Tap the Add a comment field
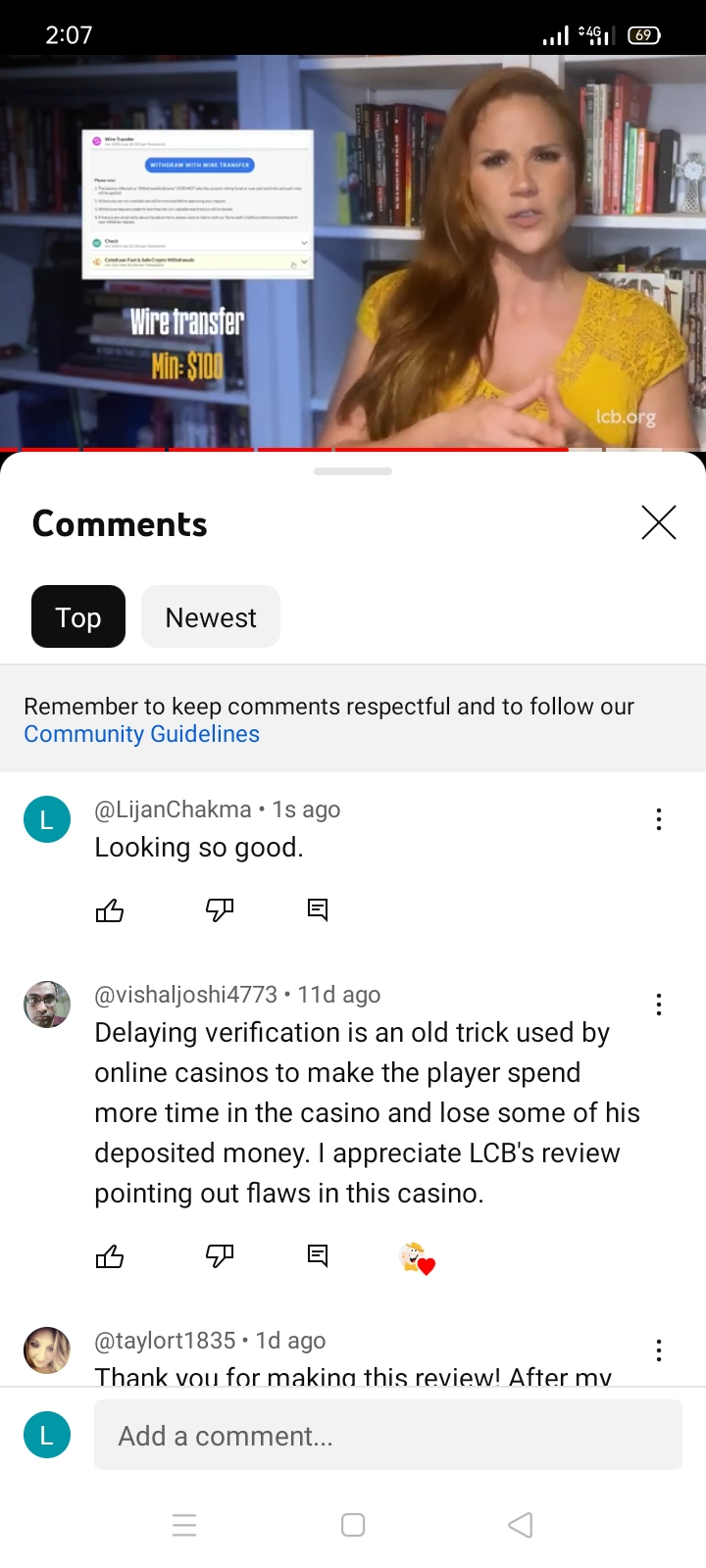 tap(388, 1435)
